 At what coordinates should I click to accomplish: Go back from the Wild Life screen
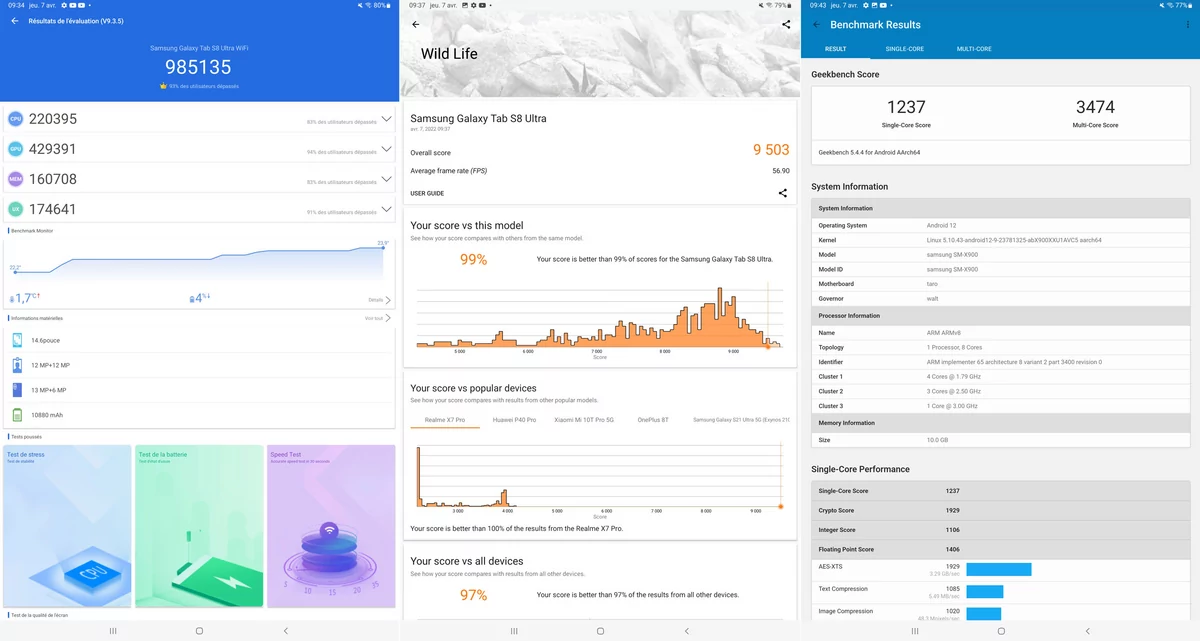pos(416,24)
